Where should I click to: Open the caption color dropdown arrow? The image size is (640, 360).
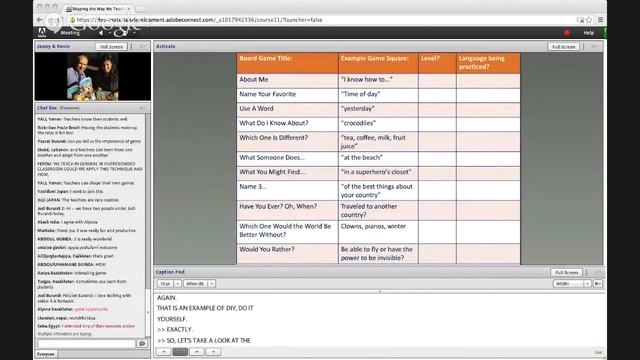(x=211, y=284)
